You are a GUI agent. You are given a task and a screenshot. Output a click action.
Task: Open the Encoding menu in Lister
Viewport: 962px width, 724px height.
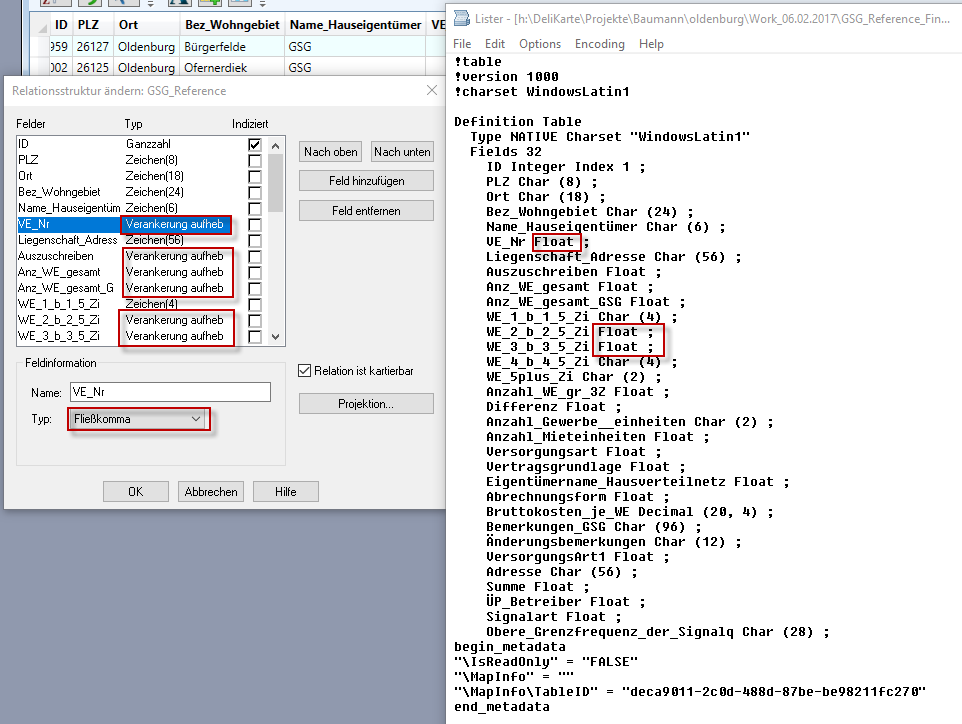[x=599, y=43]
